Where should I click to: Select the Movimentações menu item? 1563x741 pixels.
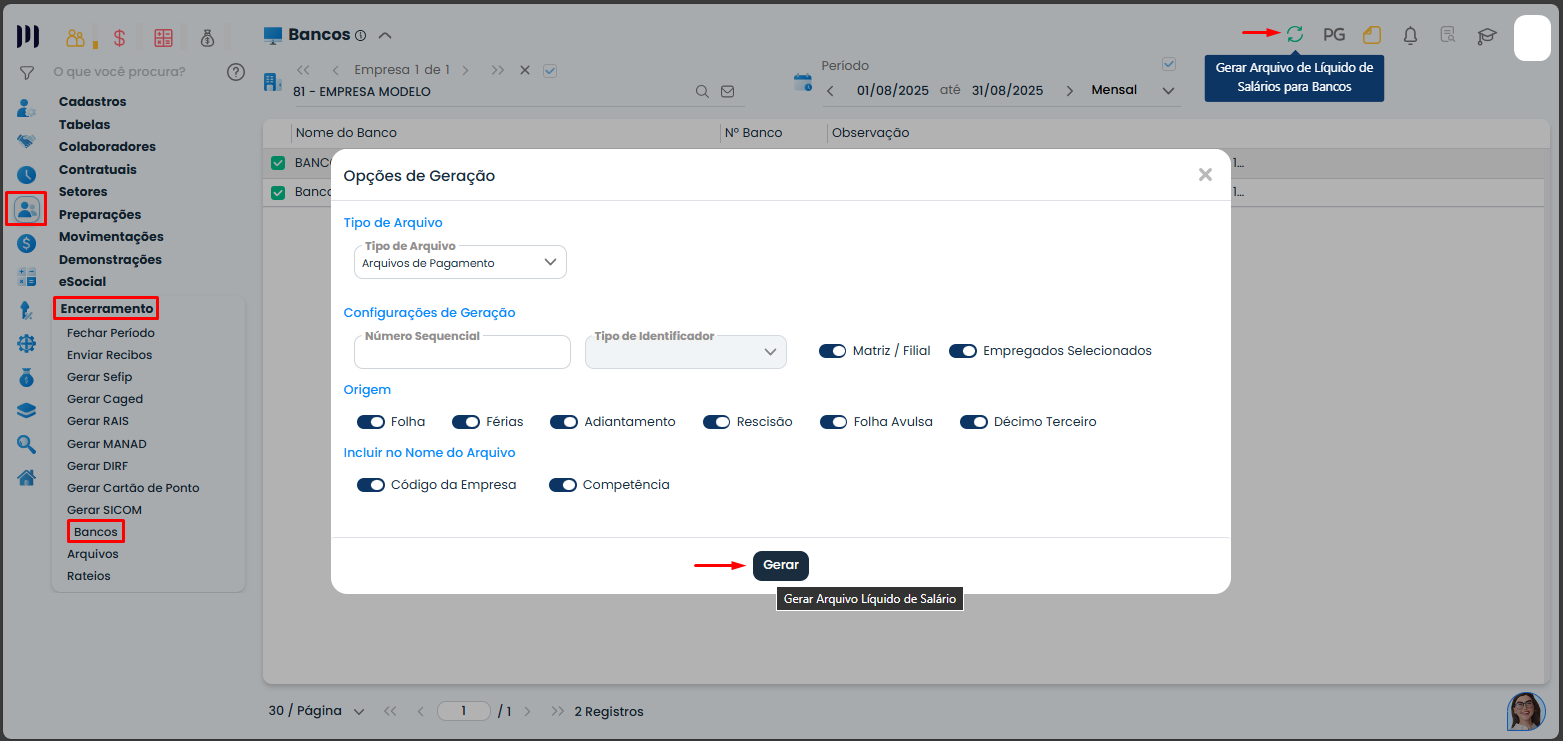111,237
